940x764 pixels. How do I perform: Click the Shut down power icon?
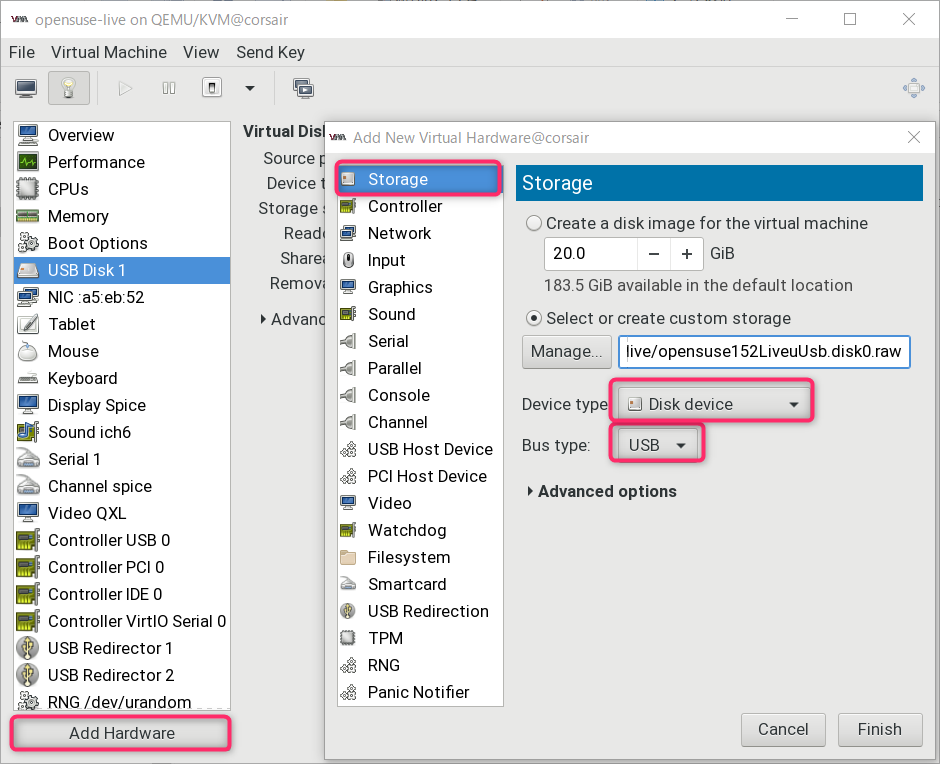pyautogui.click(x=212, y=88)
